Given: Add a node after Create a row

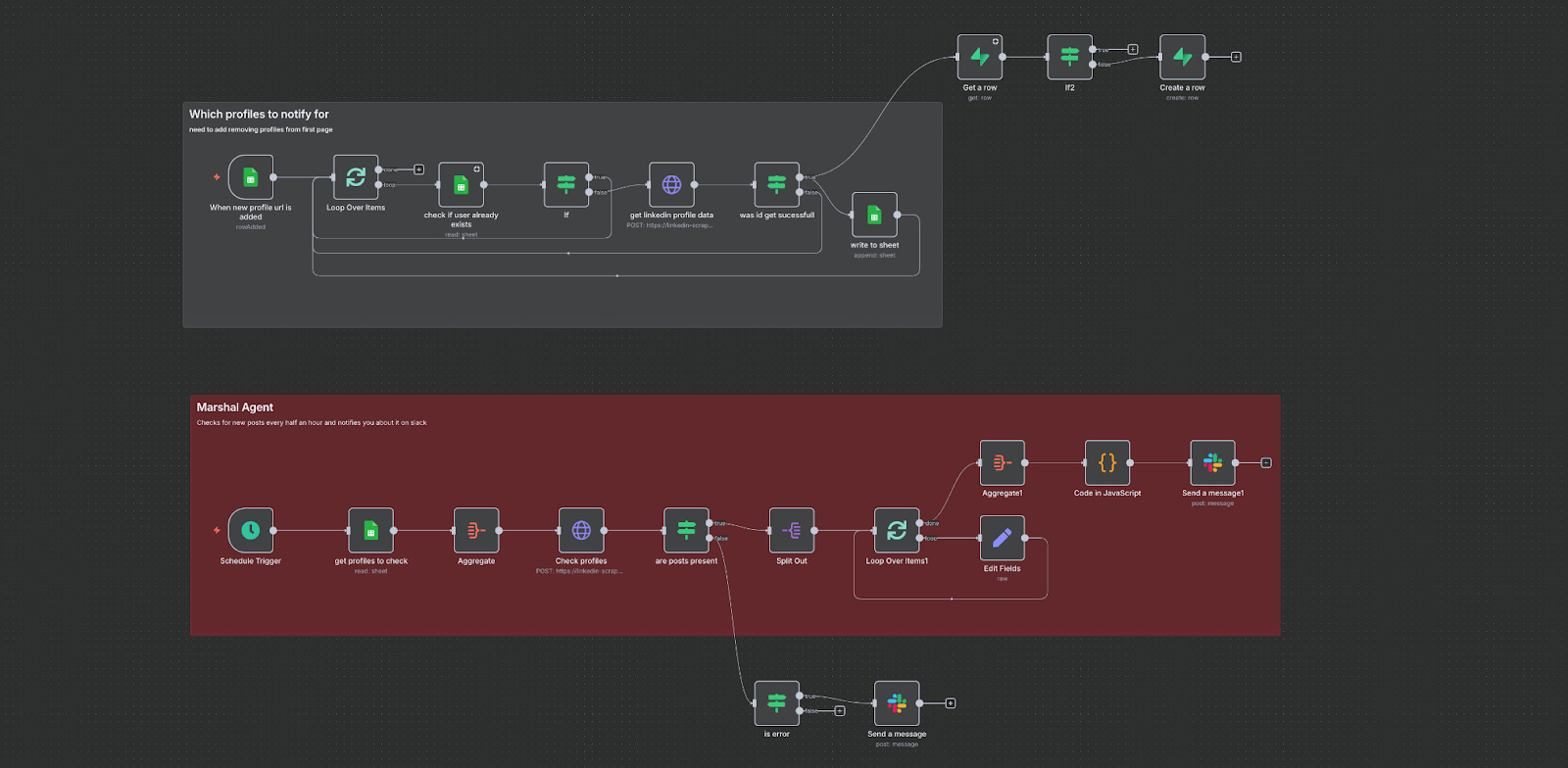Looking at the screenshot, I should pos(1236,57).
